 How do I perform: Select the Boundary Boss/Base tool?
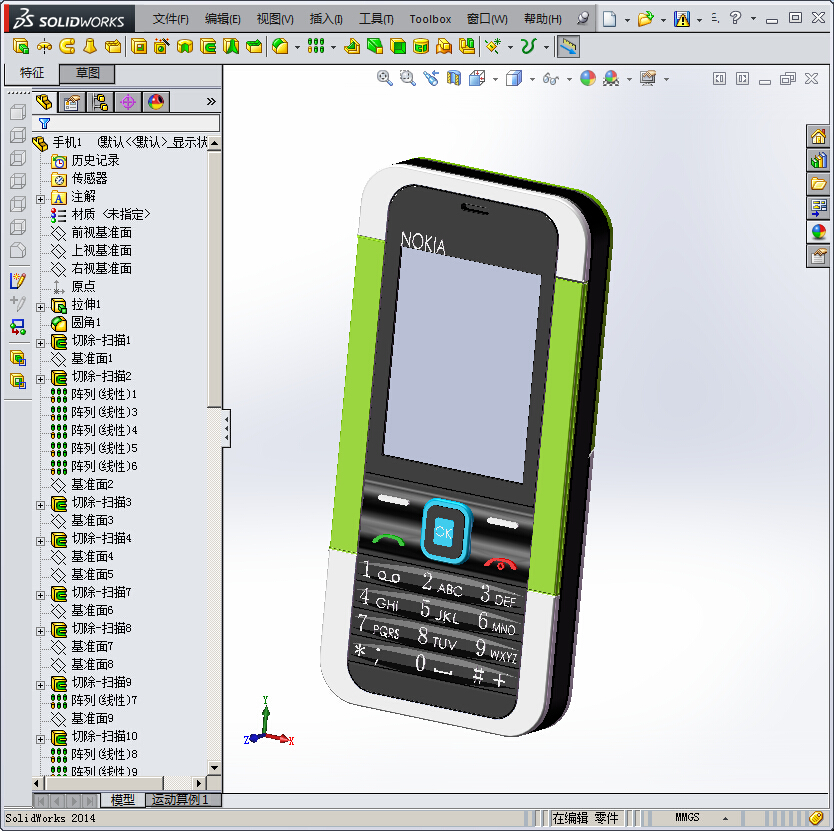113,47
